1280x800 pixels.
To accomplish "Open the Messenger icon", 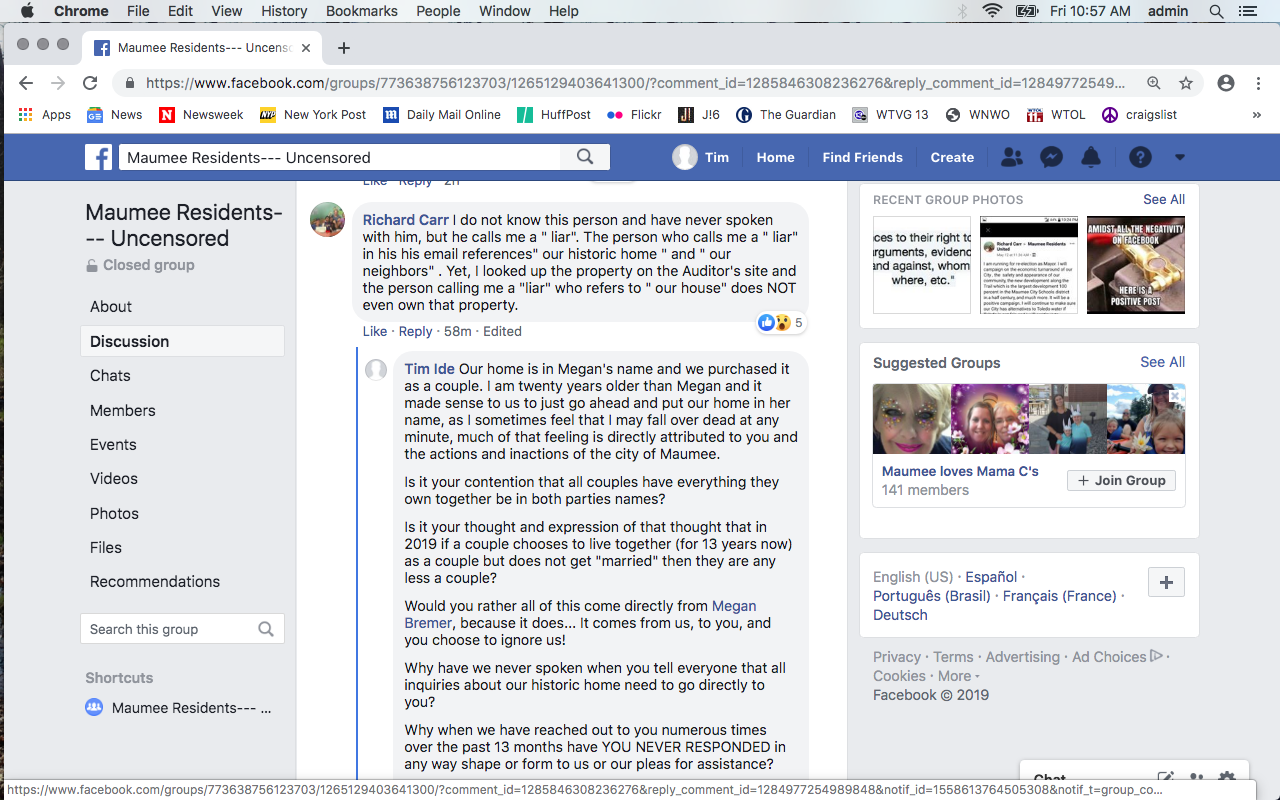I will [1050, 157].
